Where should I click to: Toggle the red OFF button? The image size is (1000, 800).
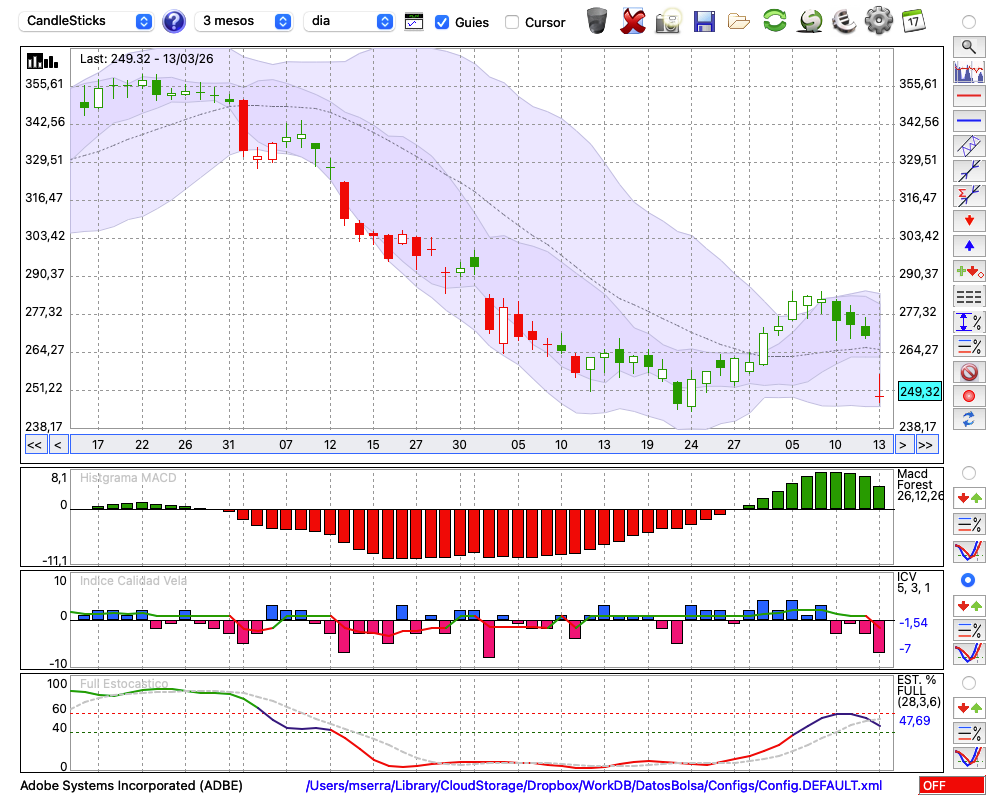[x=951, y=785]
